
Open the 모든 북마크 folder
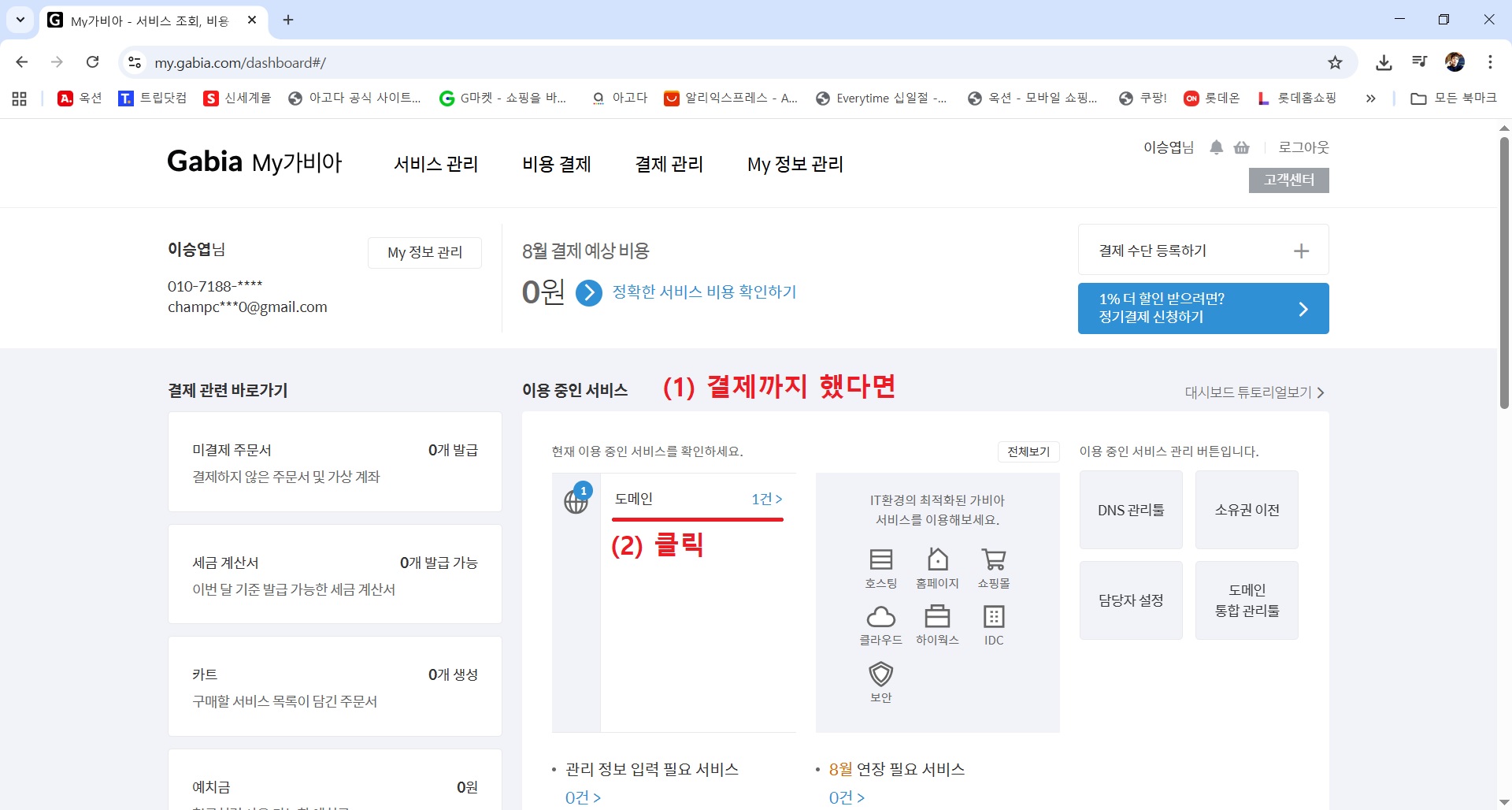[x=1454, y=98]
